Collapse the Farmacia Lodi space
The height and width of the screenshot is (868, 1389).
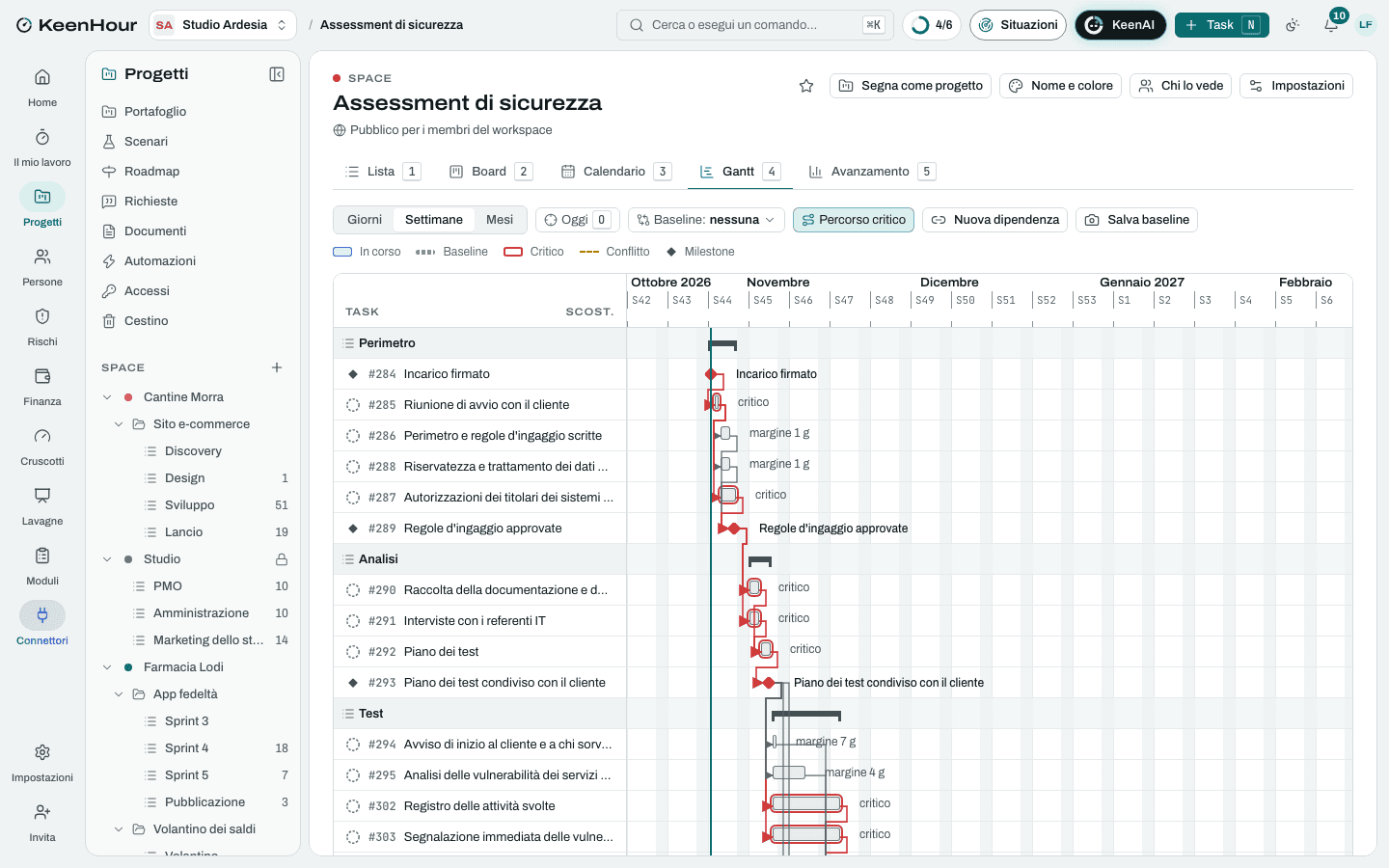(107, 667)
